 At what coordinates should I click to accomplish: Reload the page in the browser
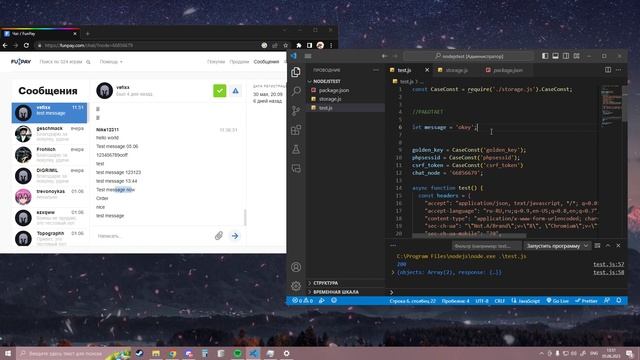point(26,45)
